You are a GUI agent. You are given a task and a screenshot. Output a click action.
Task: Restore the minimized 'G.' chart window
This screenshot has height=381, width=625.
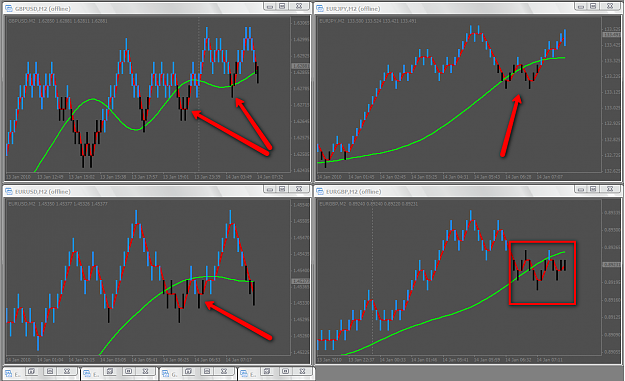[x=188, y=371]
